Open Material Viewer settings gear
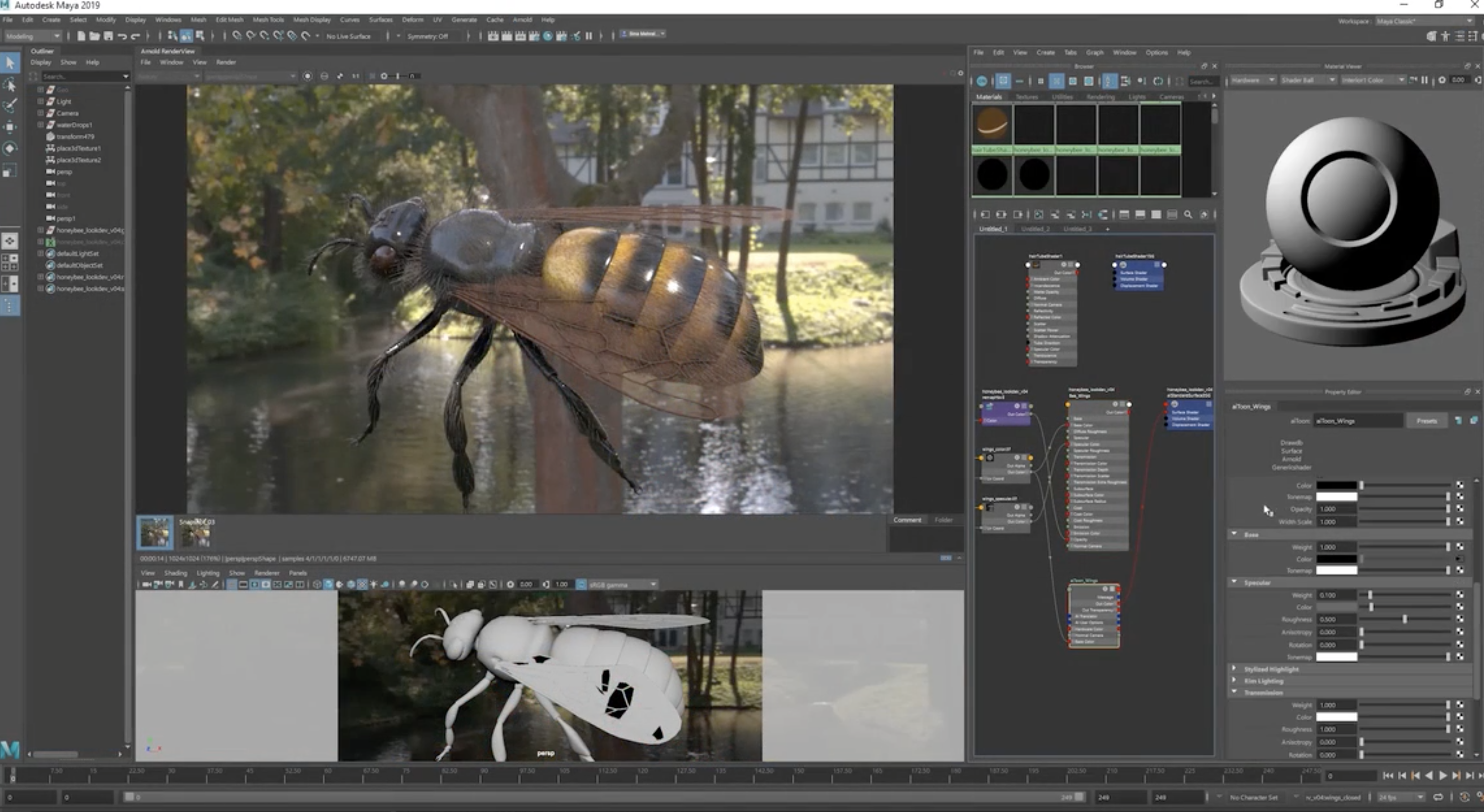This screenshot has width=1484, height=812. pyautogui.click(x=1441, y=80)
